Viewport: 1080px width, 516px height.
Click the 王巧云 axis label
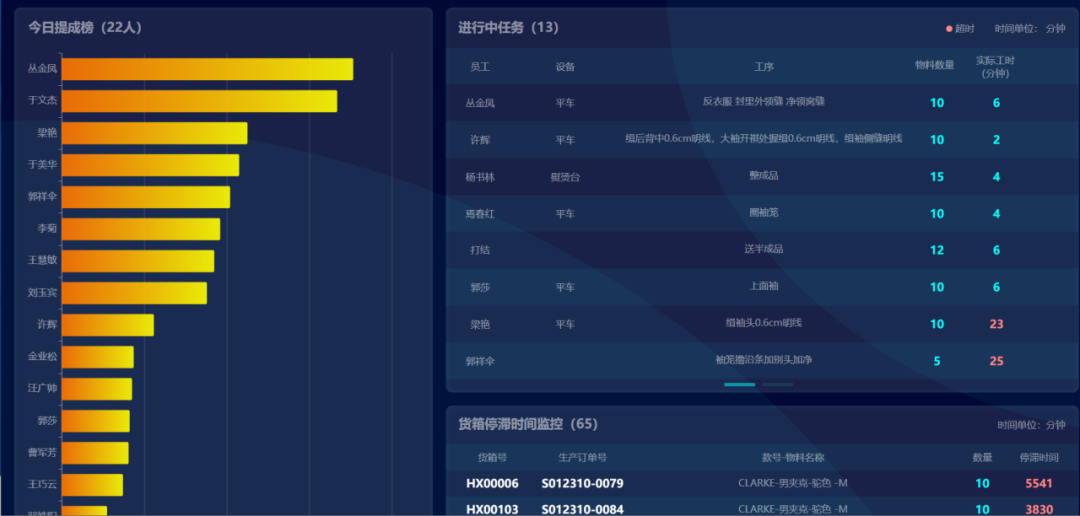(x=42, y=484)
